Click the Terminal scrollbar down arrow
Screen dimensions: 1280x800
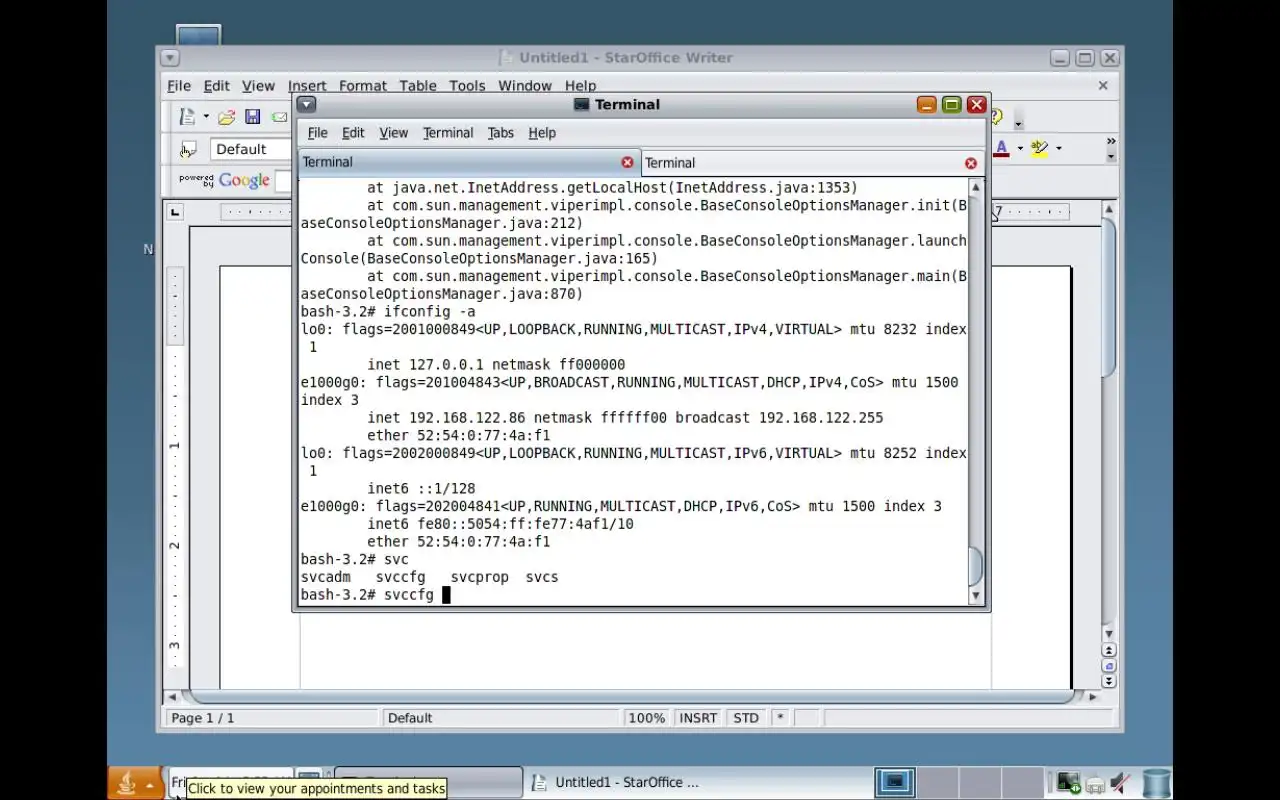pyautogui.click(x=976, y=596)
